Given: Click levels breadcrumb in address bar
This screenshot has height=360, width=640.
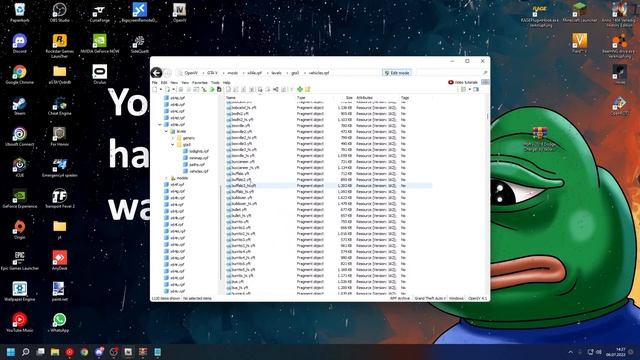Looking at the screenshot, I should click(277, 73).
